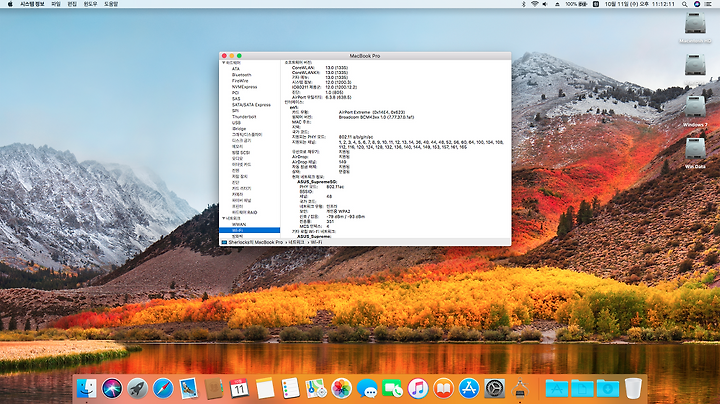Open App Store icon in Dock
Image resolution: width=720 pixels, height=404 pixels.
coord(469,388)
